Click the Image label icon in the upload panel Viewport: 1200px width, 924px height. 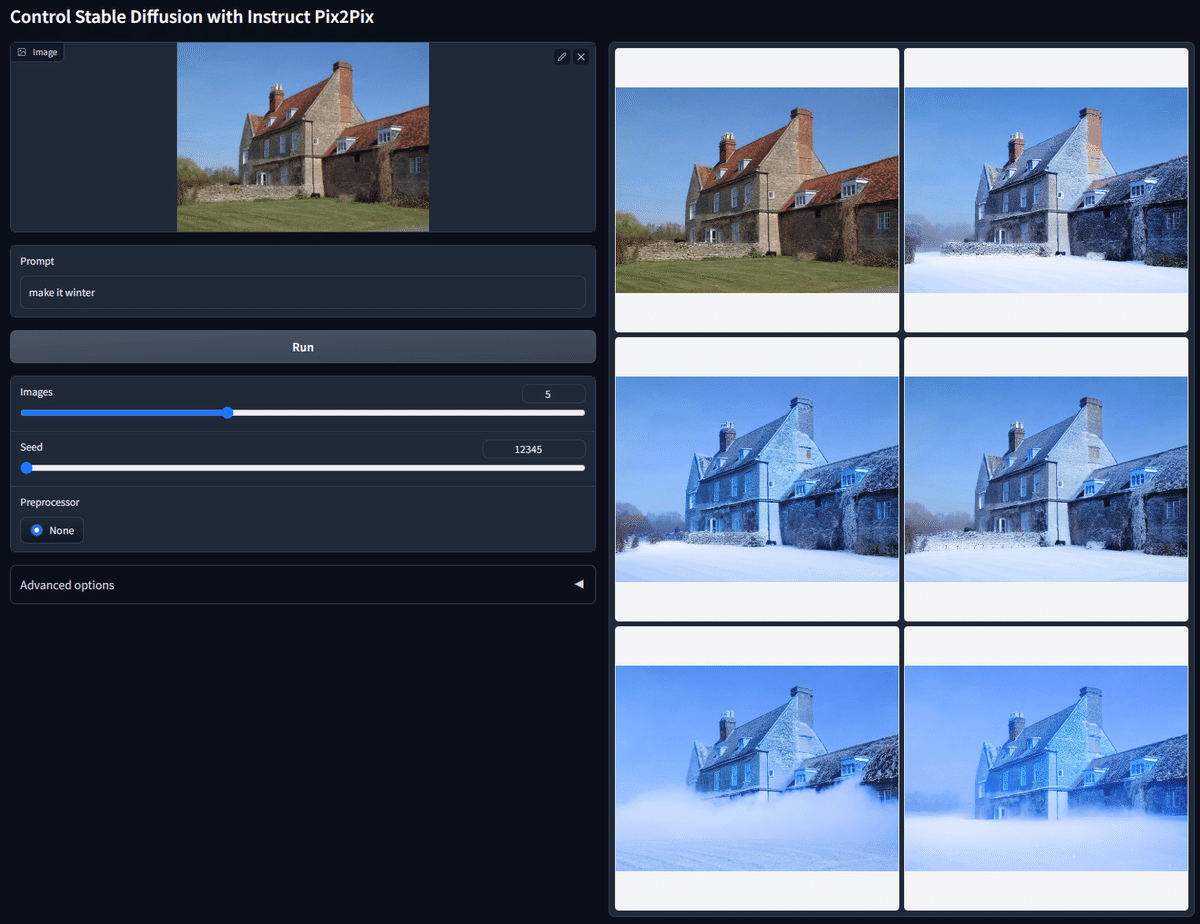pyautogui.click(x=22, y=52)
